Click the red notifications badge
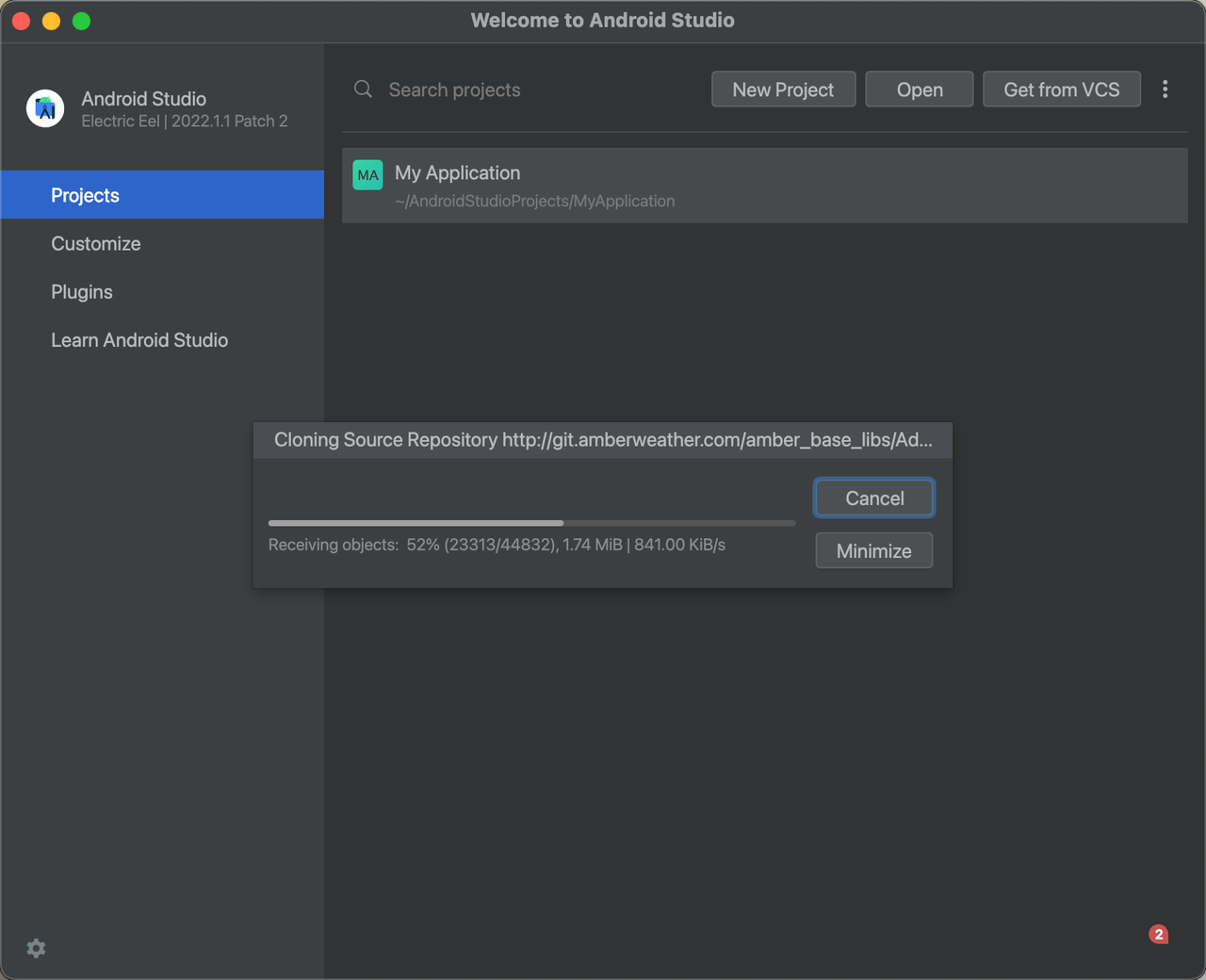The image size is (1206, 980). click(x=1159, y=934)
